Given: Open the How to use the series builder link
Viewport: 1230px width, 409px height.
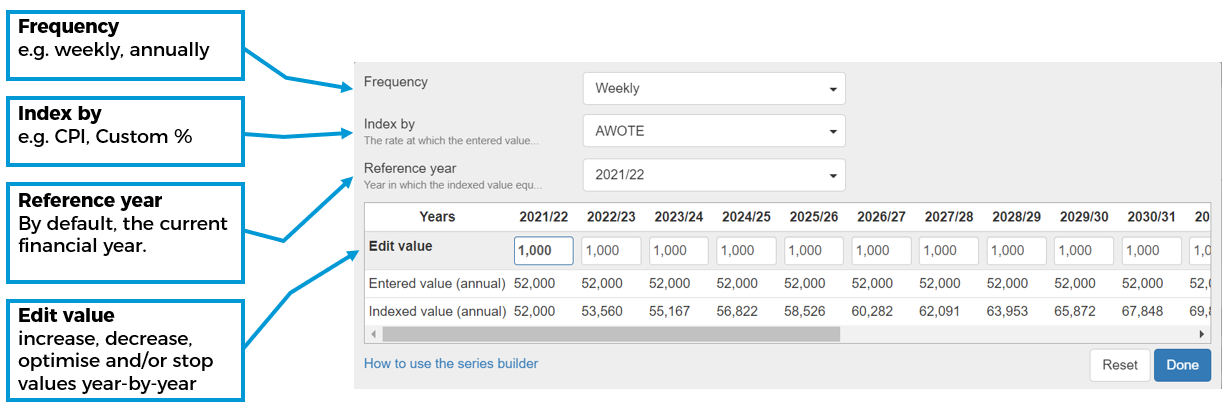Looking at the screenshot, I should [451, 364].
